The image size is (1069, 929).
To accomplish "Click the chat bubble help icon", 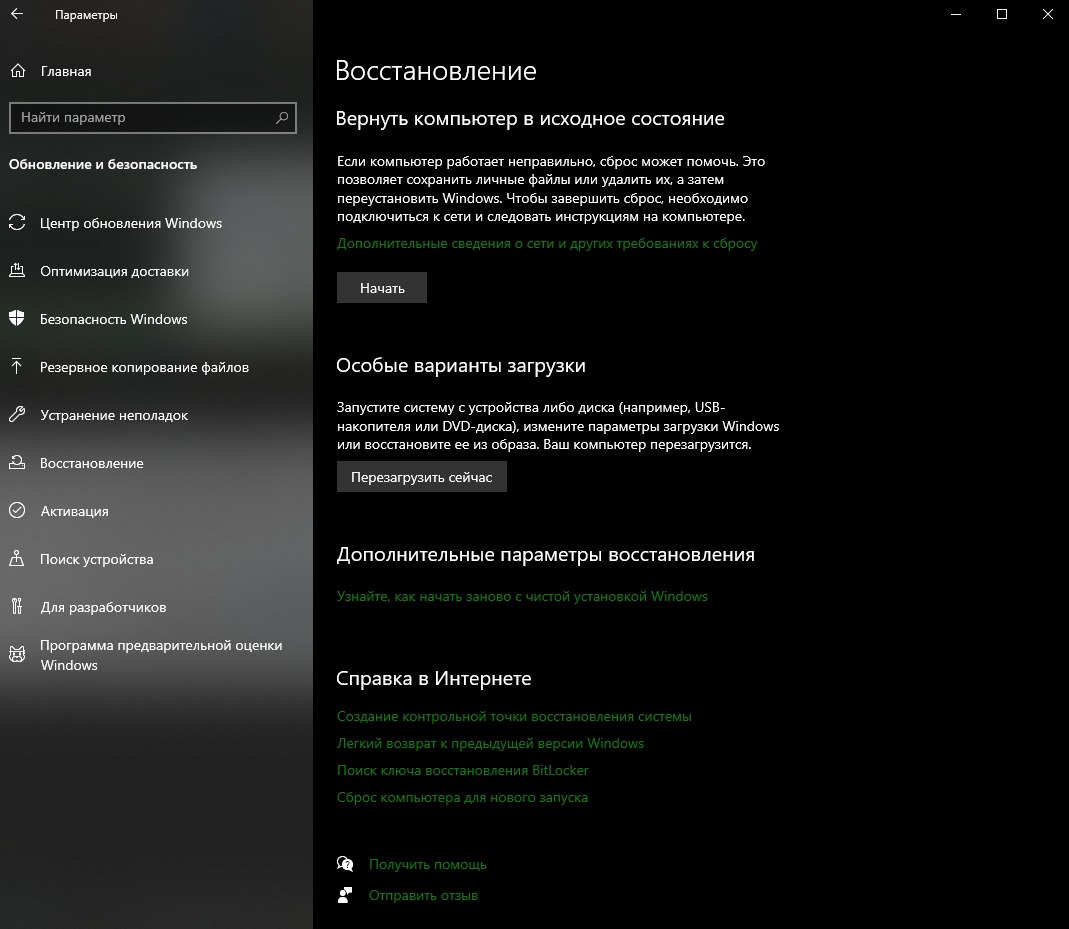I will (345, 864).
